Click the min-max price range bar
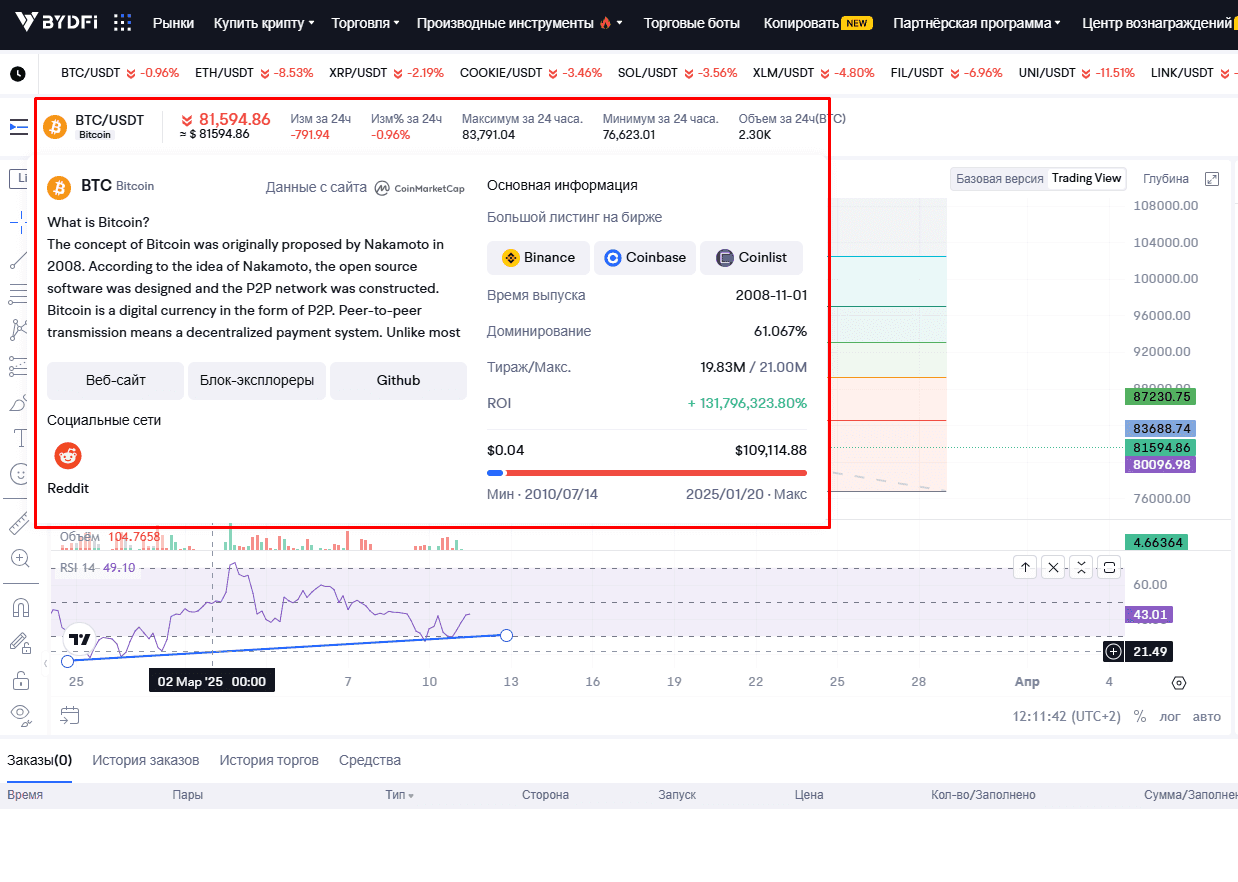 (x=647, y=473)
